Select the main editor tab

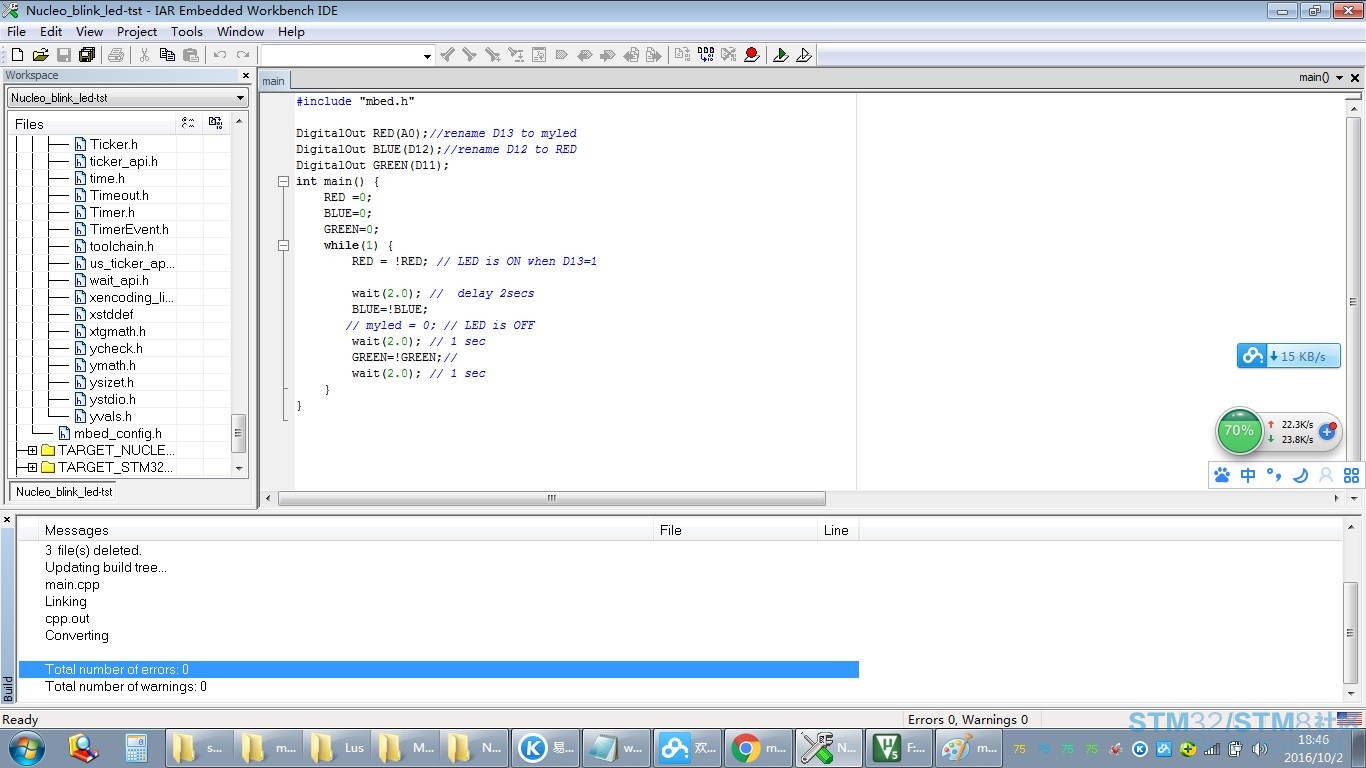[273, 81]
